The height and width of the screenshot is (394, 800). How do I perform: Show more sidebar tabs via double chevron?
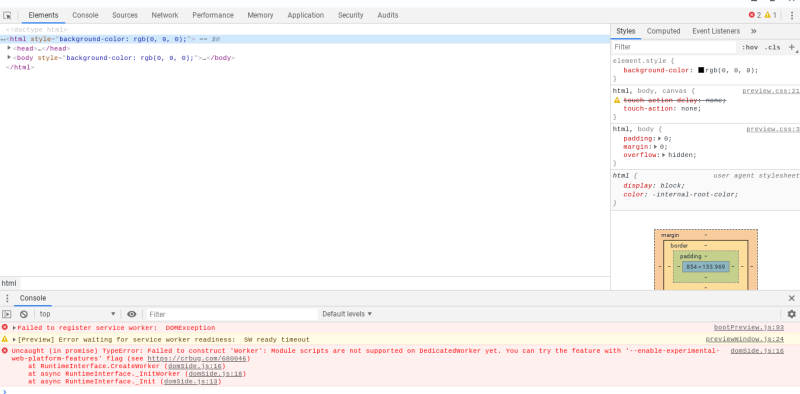[x=754, y=31]
